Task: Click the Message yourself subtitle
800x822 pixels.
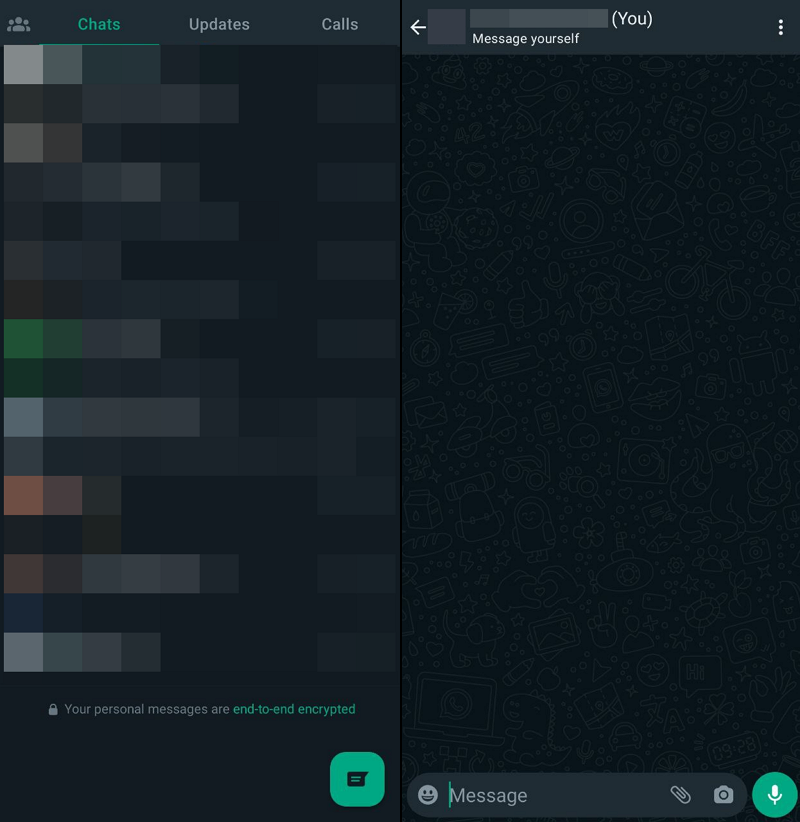Action: (525, 39)
